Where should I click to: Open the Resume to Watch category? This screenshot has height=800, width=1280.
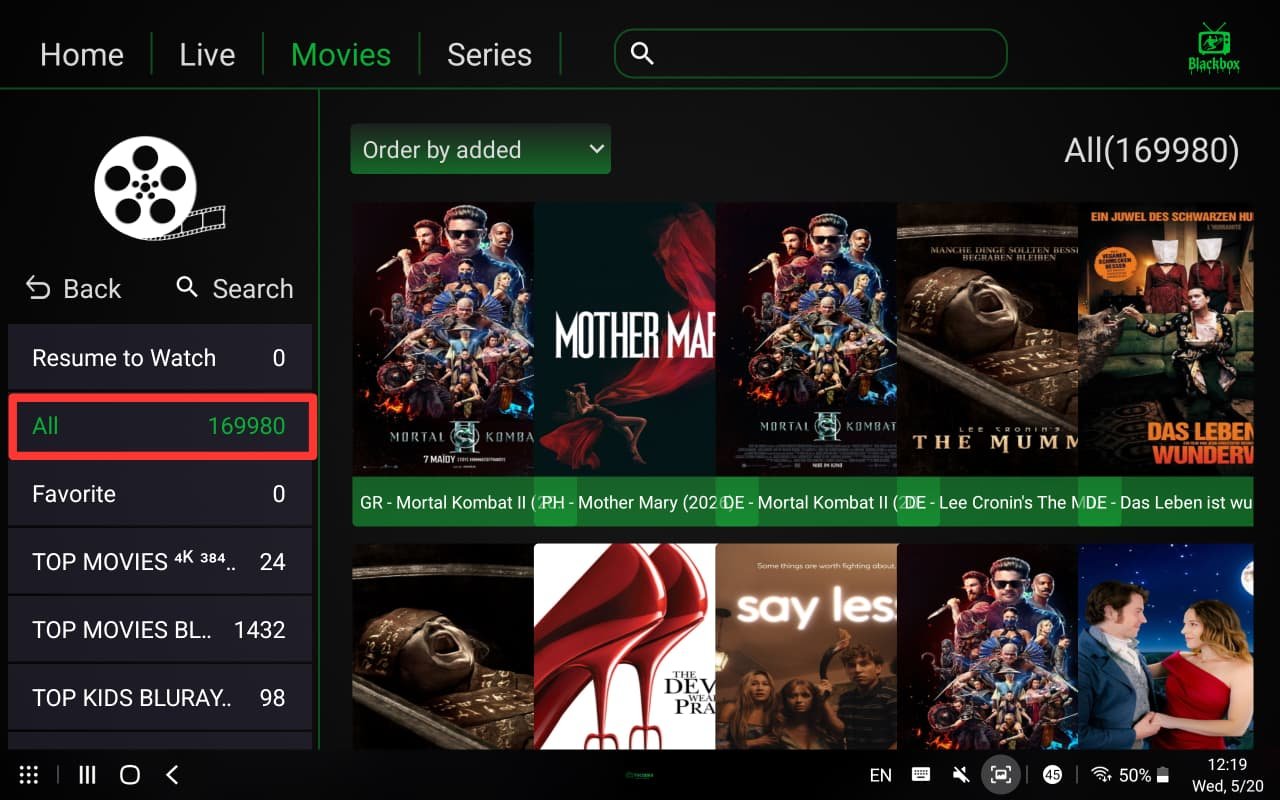[160, 358]
